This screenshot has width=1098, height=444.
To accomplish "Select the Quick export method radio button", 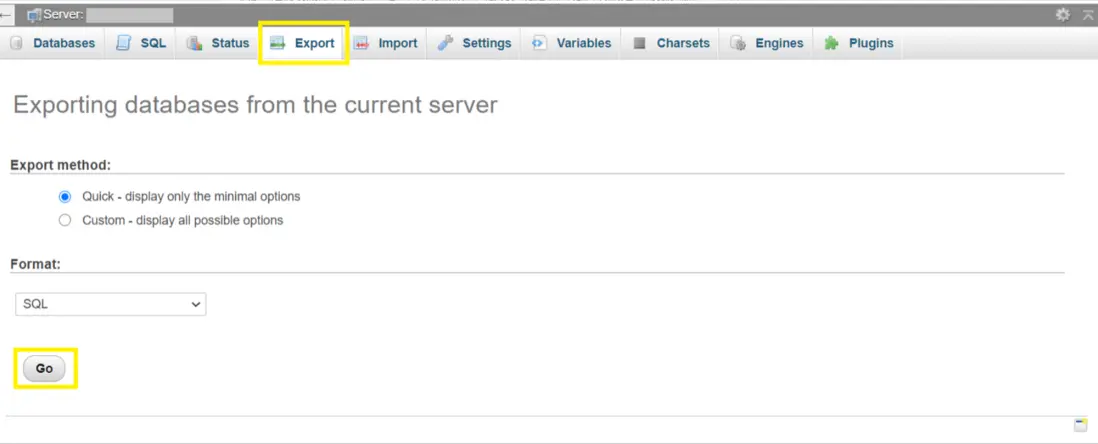I will [x=65, y=197].
